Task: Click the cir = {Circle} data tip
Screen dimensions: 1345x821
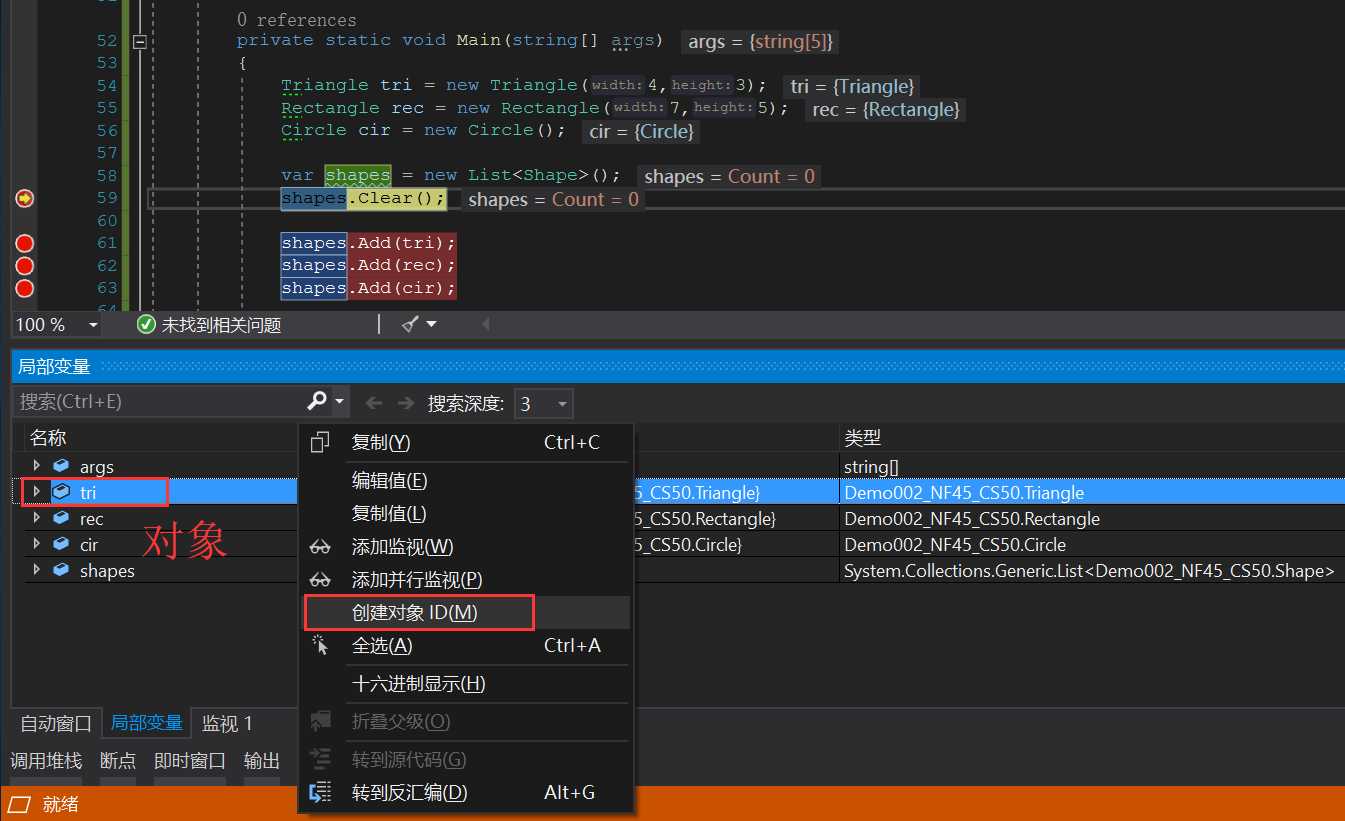Action: tap(641, 132)
